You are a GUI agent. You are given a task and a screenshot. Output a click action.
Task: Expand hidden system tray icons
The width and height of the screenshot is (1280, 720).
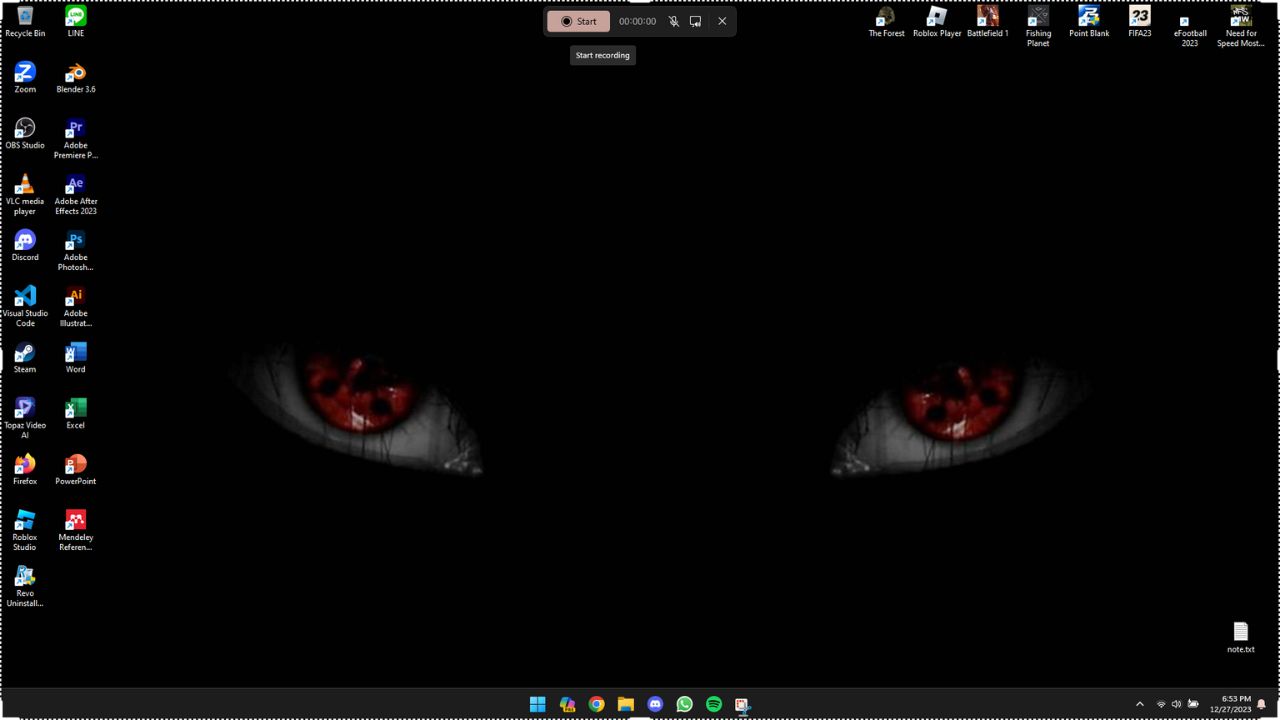coord(1140,704)
